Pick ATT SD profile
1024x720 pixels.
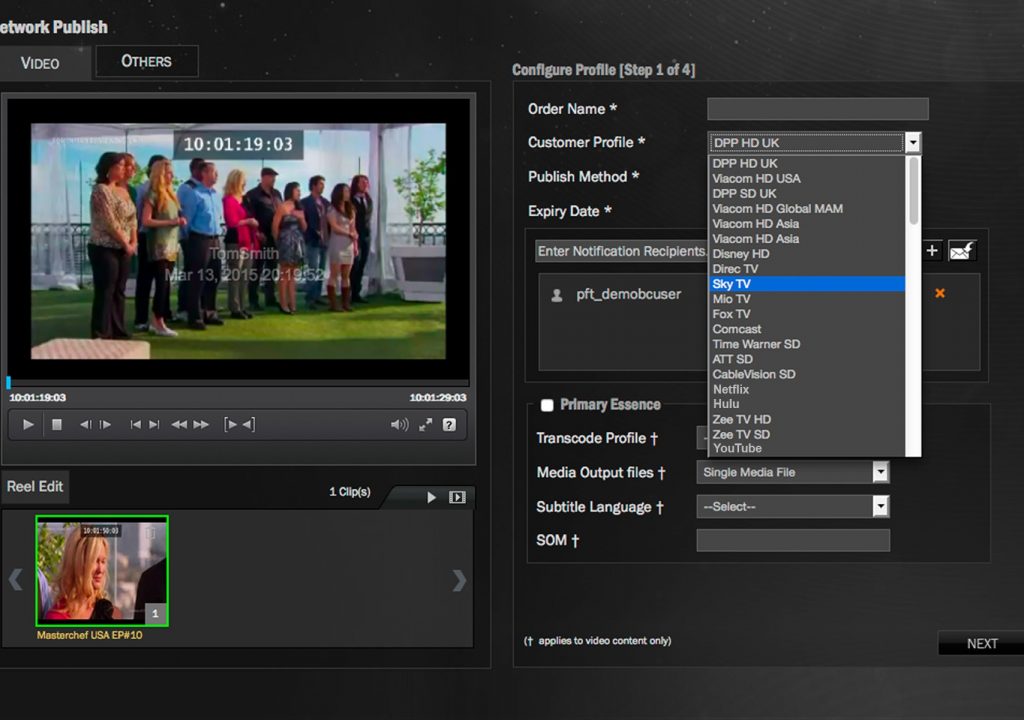tap(807, 359)
